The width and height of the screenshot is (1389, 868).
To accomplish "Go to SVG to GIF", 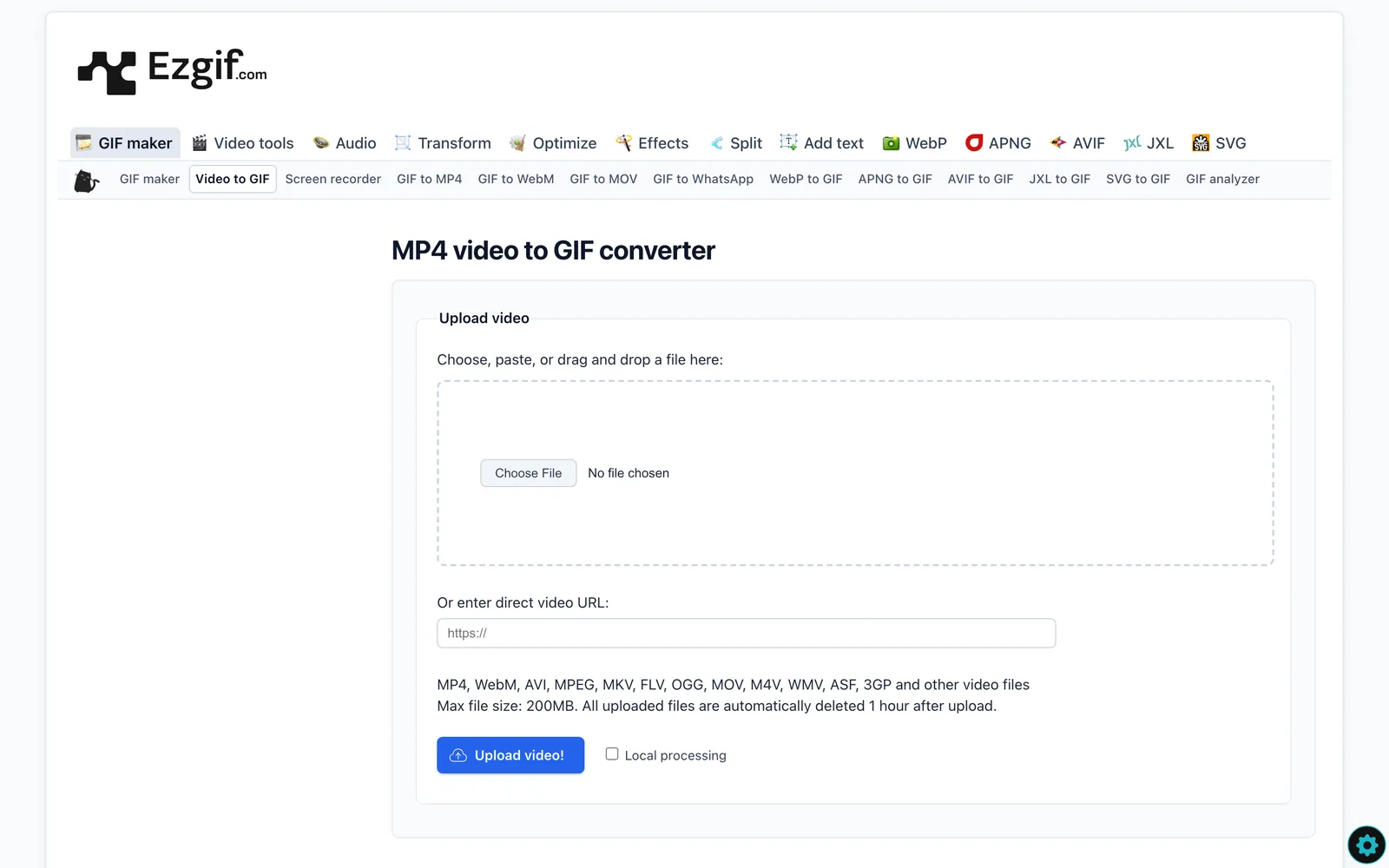I will (x=1138, y=179).
